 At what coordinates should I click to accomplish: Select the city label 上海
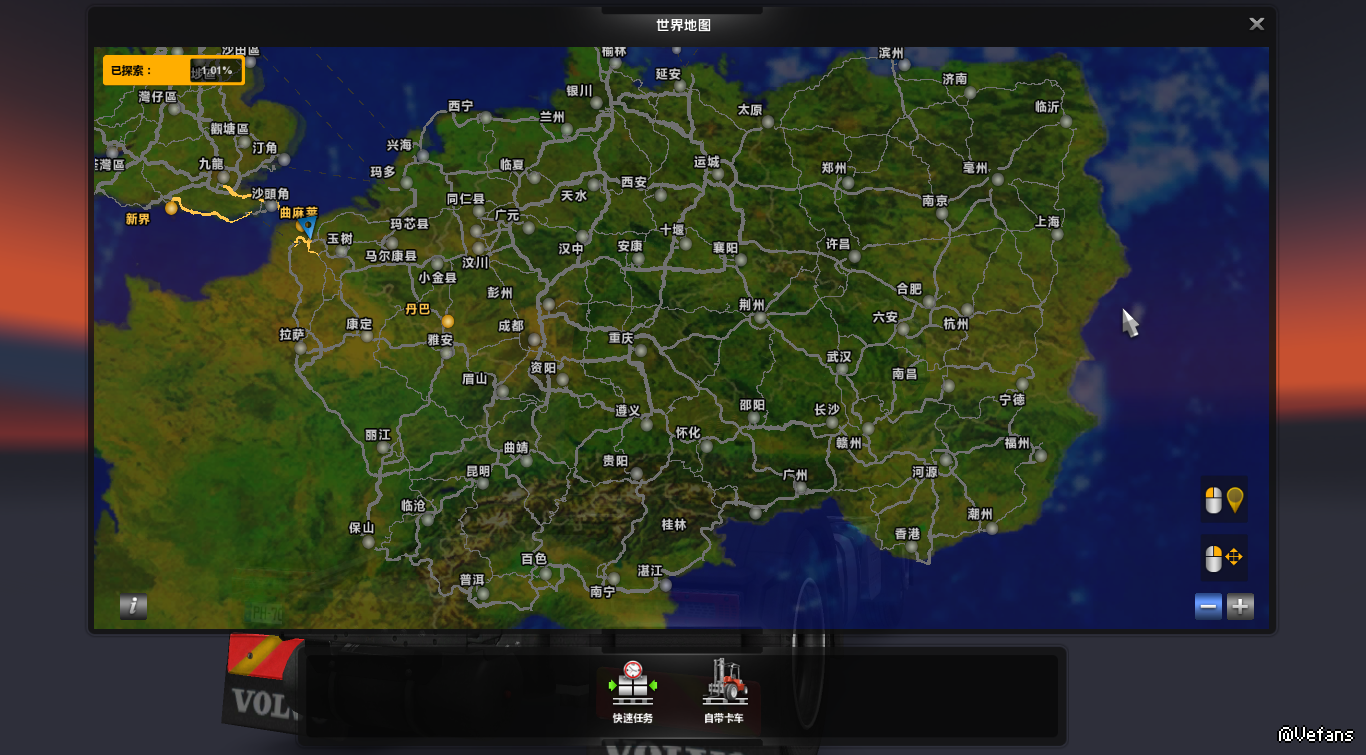(x=1048, y=222)
